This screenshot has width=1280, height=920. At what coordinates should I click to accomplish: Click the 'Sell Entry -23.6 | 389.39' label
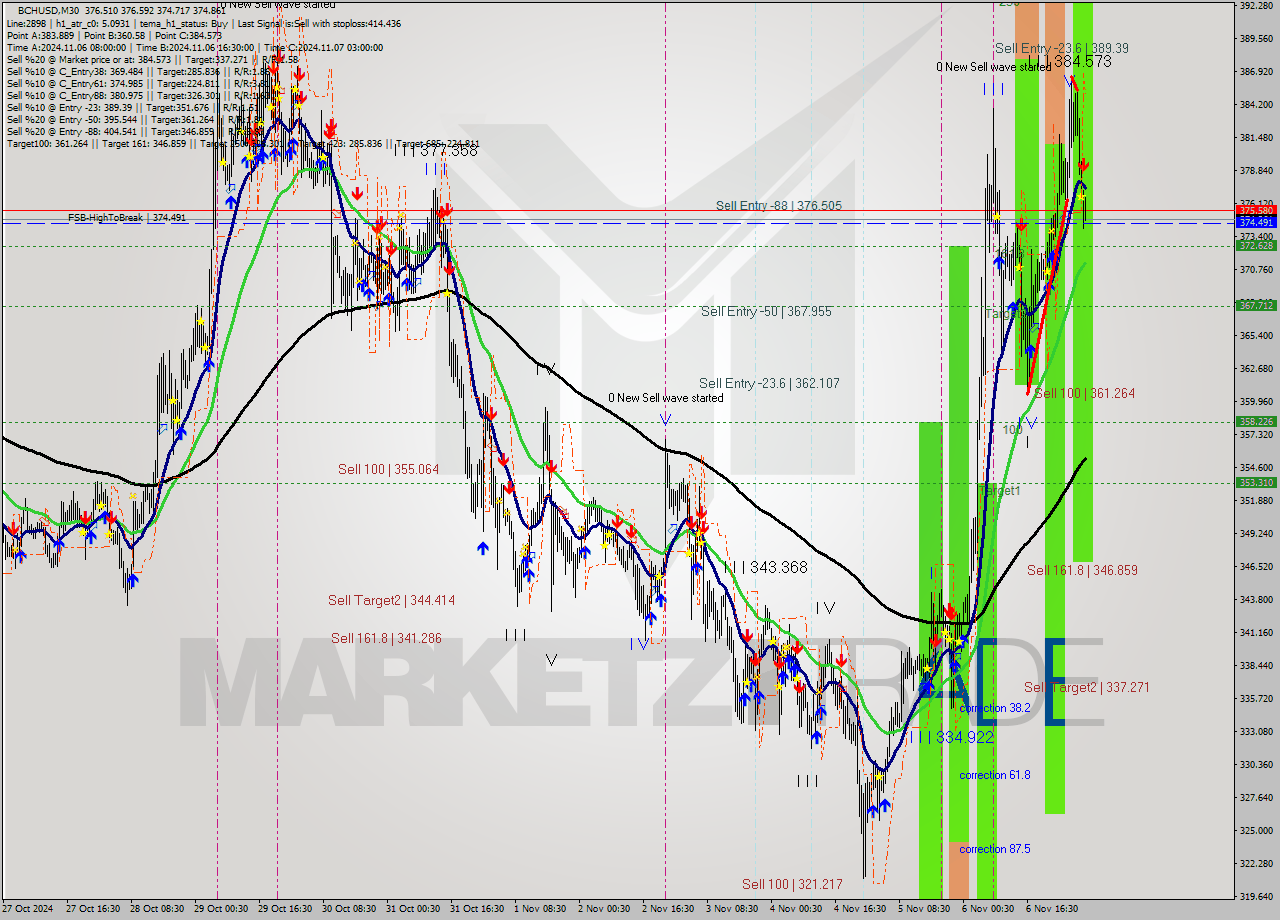point(1062,48)
